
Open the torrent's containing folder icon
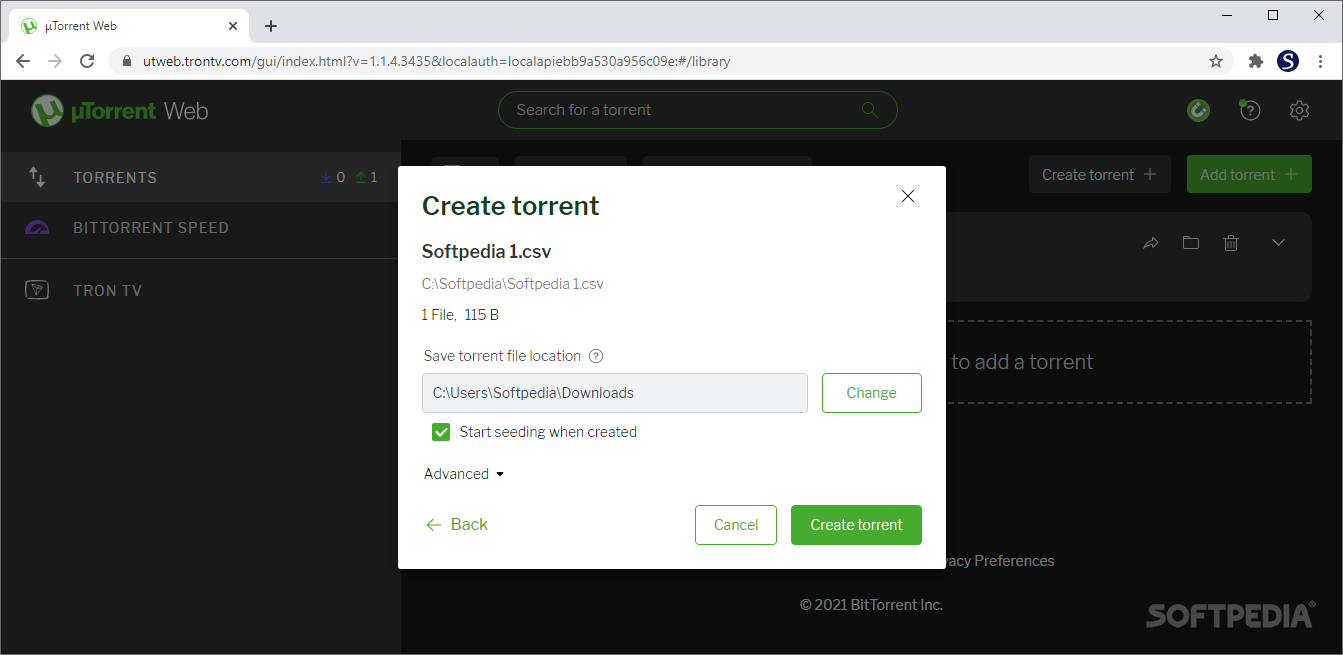(1190, 243)
